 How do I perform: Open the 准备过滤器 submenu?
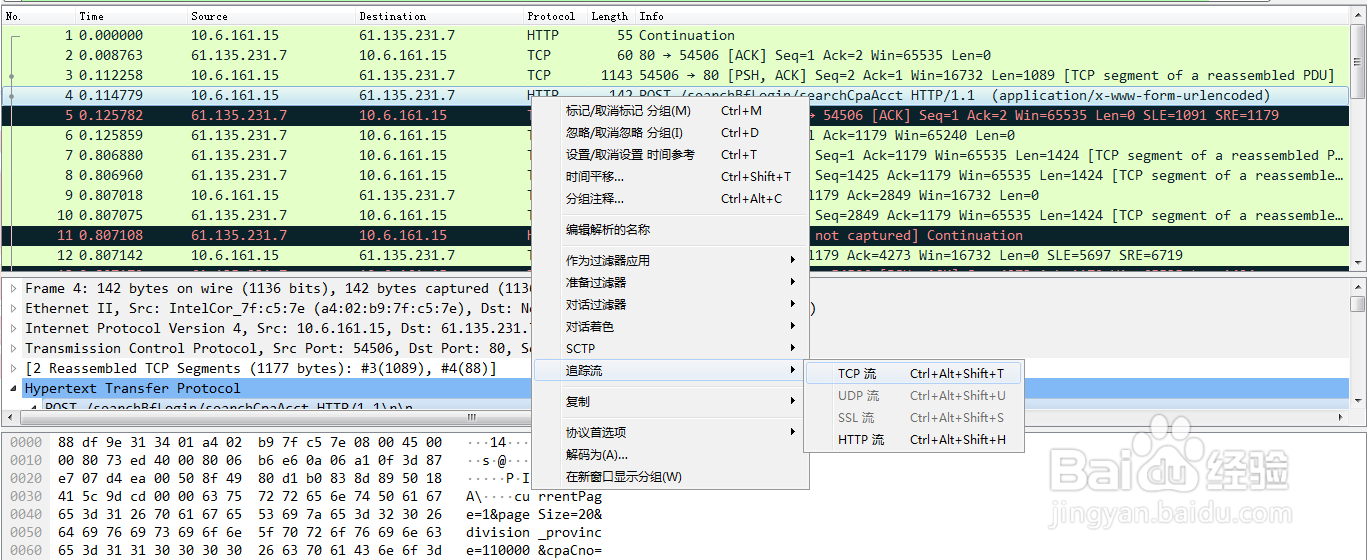click(668, 283)
